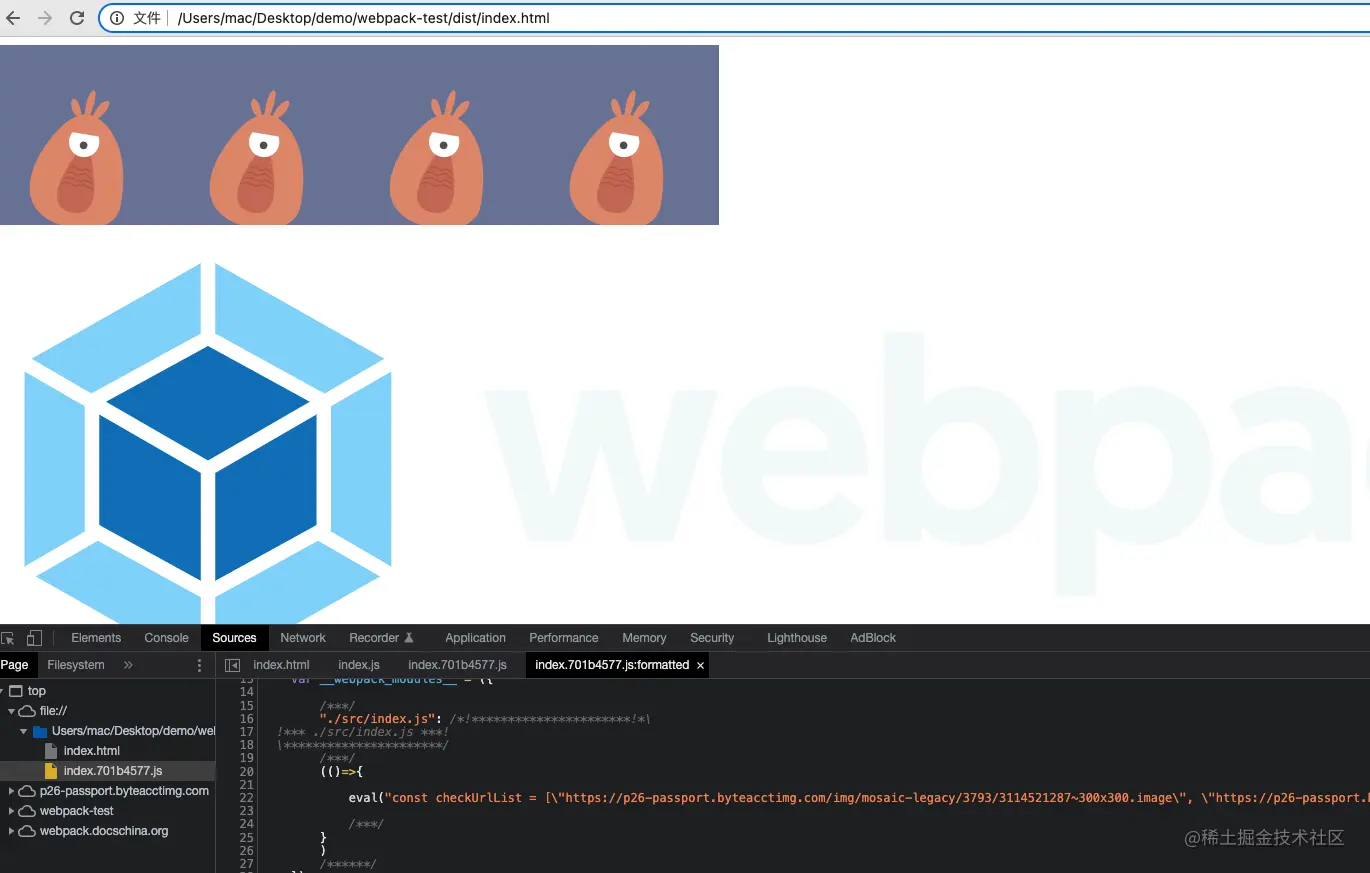Open the Application tab

(x=476, y=638)
